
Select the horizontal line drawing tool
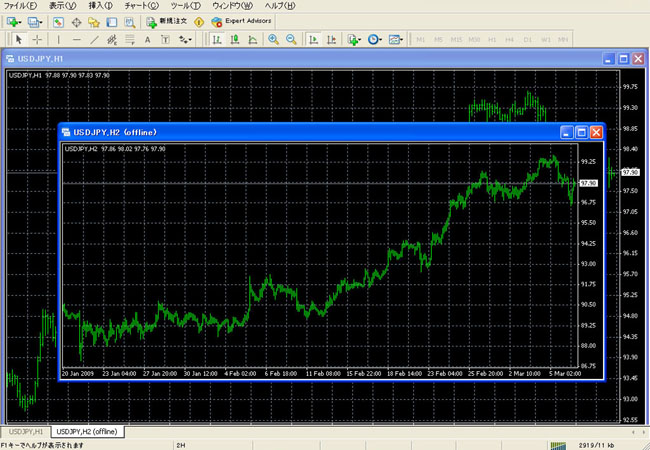[x=76, y=39]
